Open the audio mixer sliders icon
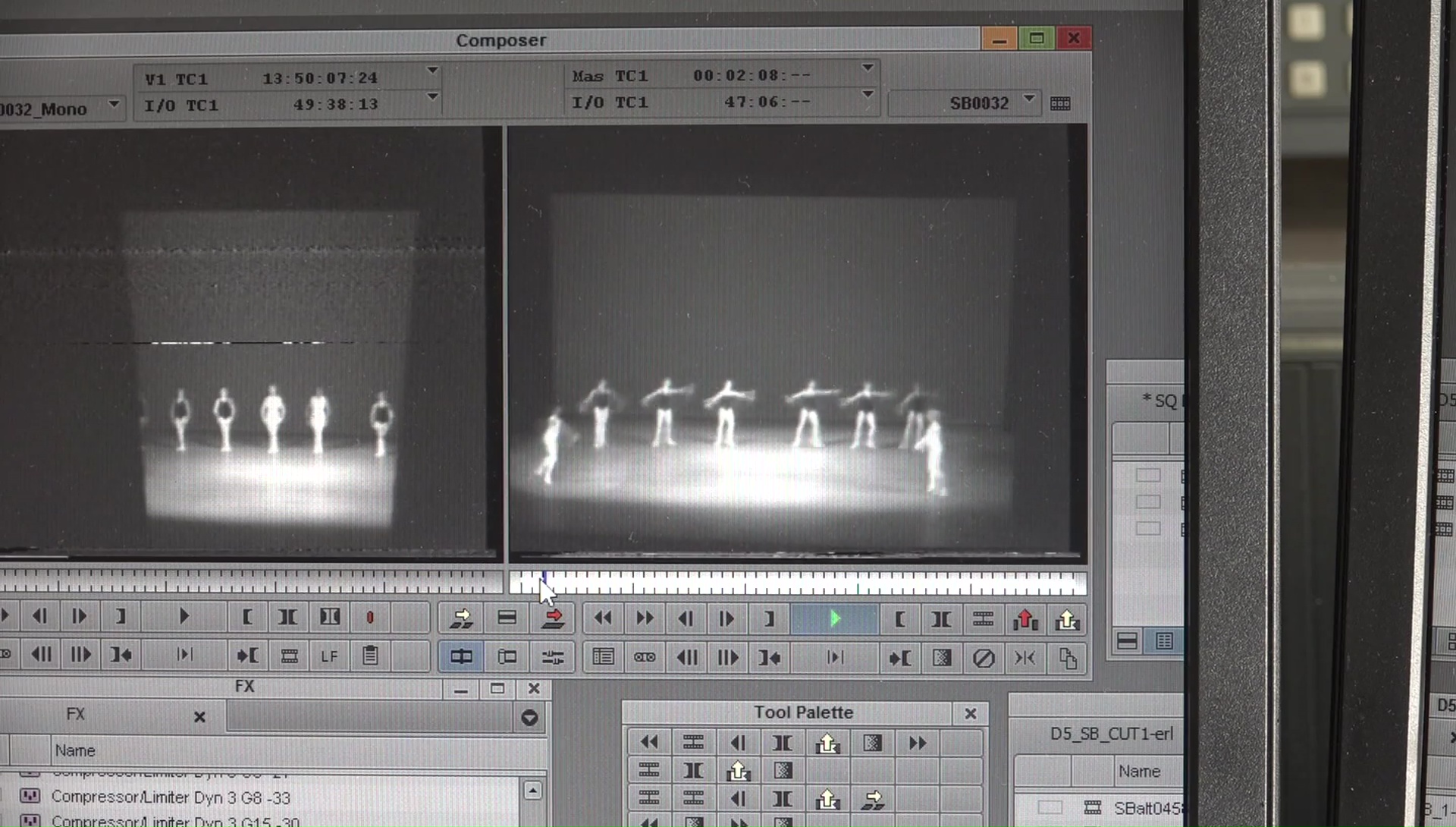This screenshot has height=827, width=1456. click(553, 657)
